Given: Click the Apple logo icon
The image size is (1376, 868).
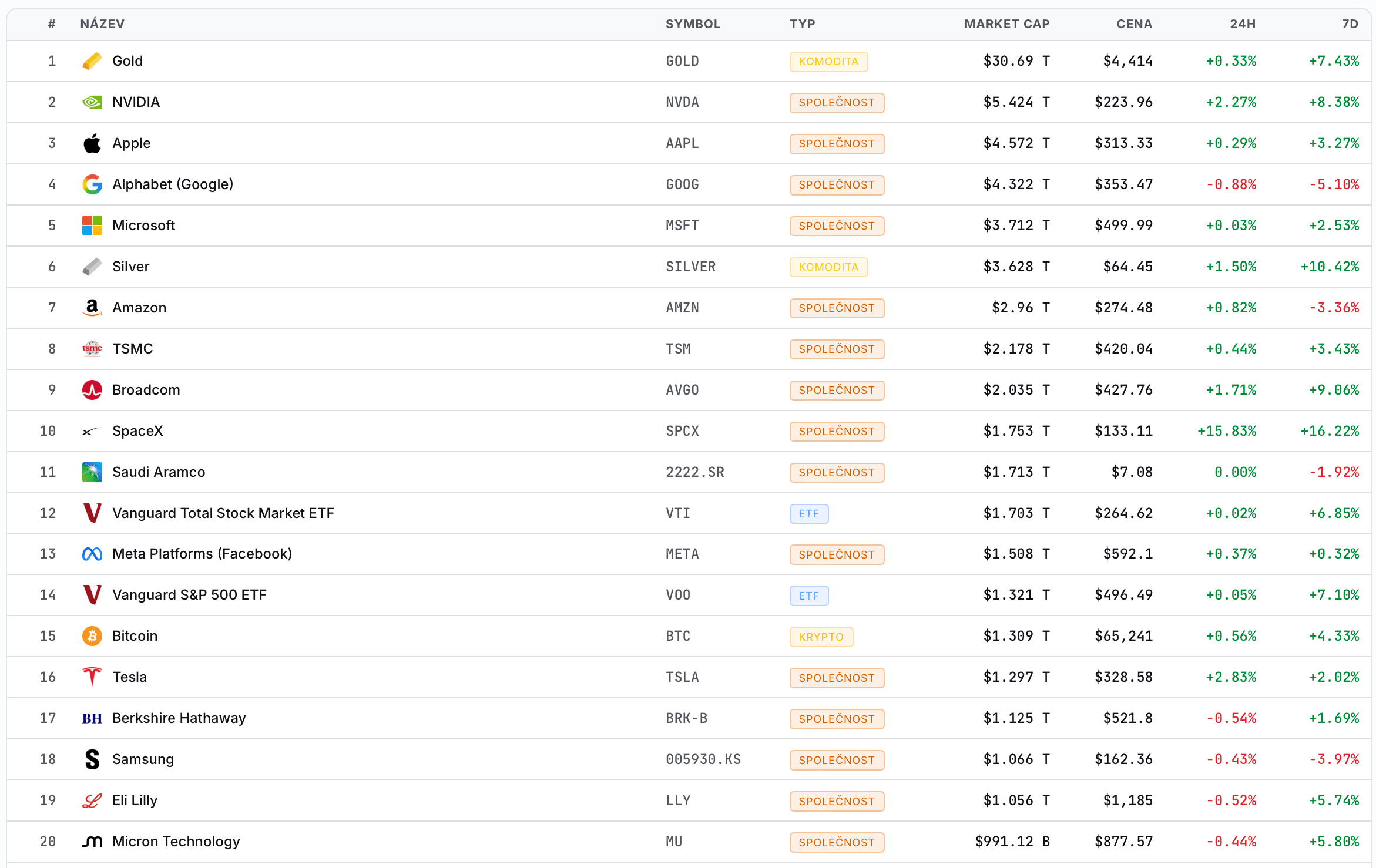Looking at the screenshot, I should tap(92, 143).
